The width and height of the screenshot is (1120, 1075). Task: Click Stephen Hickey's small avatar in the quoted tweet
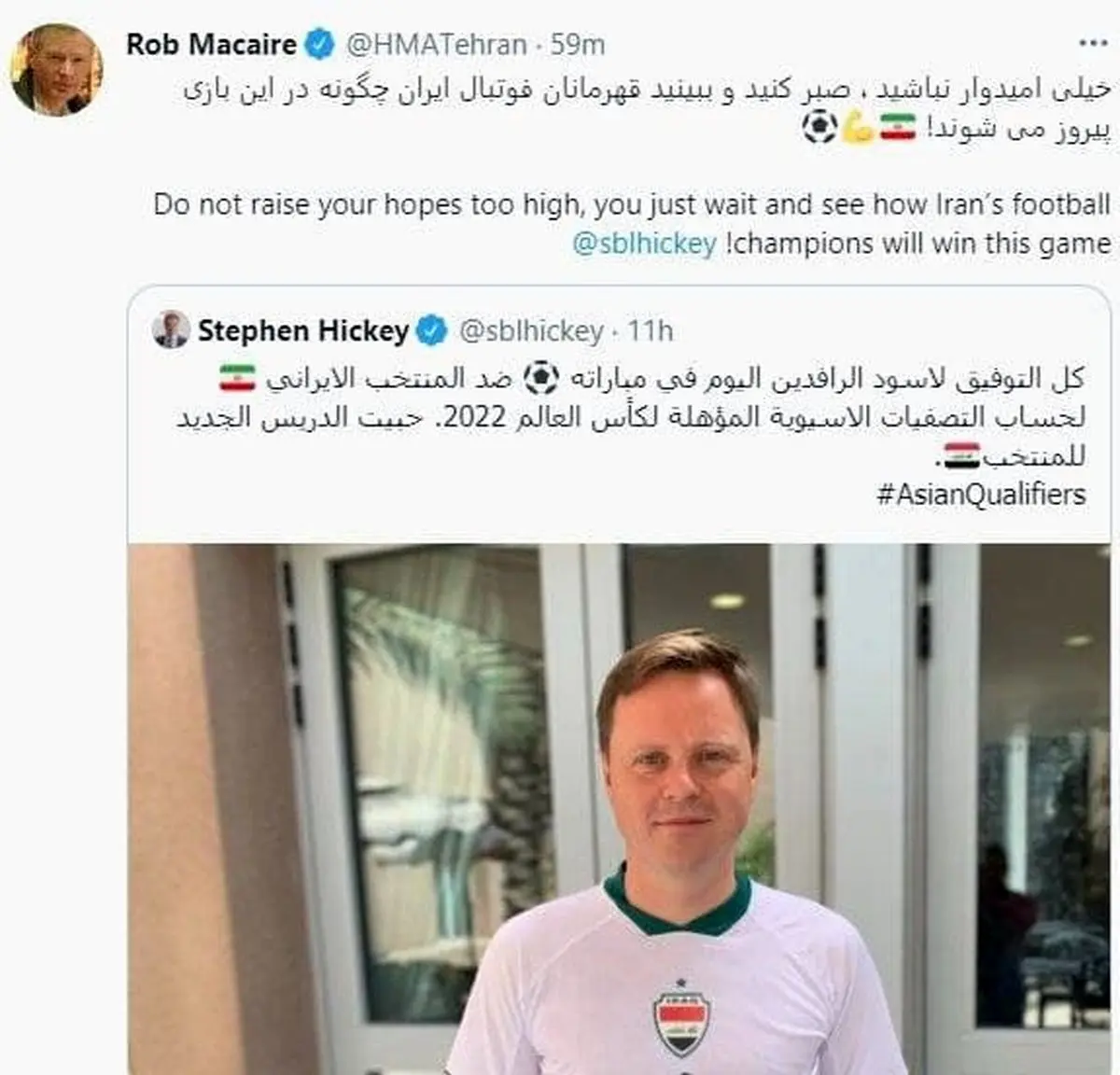pos(171,329)
